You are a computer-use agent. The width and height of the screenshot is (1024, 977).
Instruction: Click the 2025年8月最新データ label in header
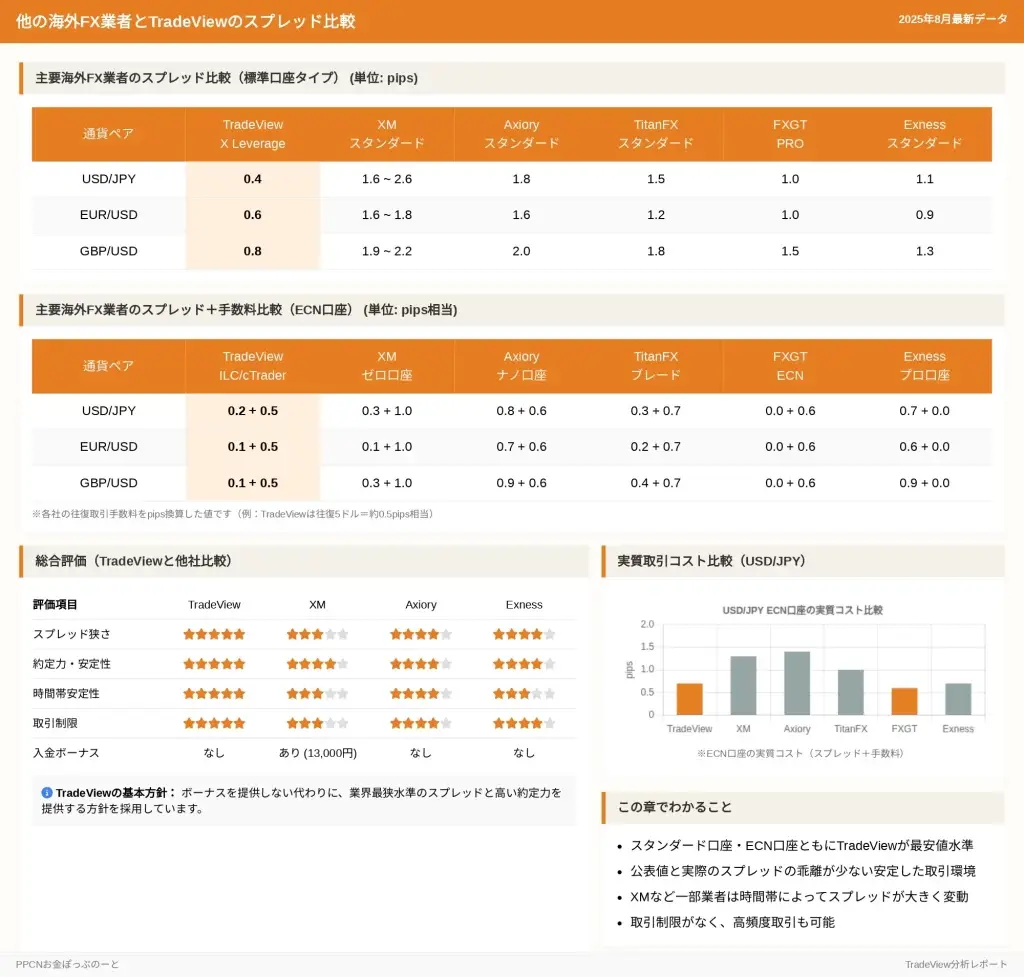[x=952, y=19]
